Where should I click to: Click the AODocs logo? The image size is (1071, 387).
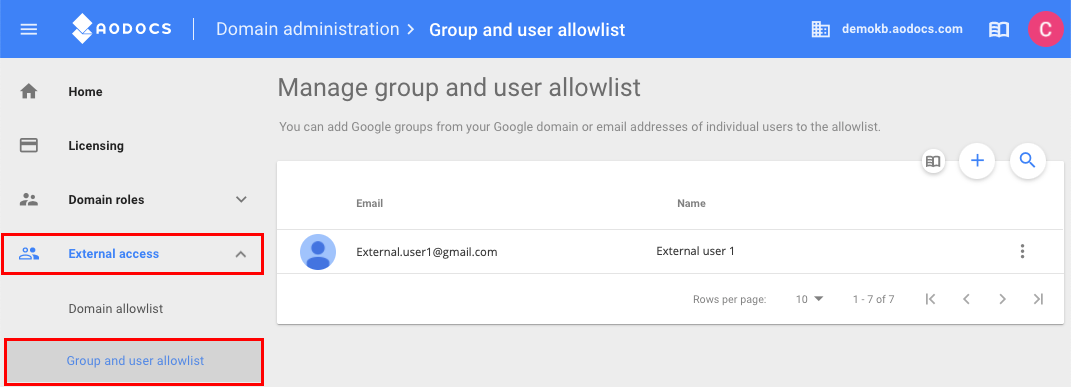pyautogui.click(x=122, y=29)
